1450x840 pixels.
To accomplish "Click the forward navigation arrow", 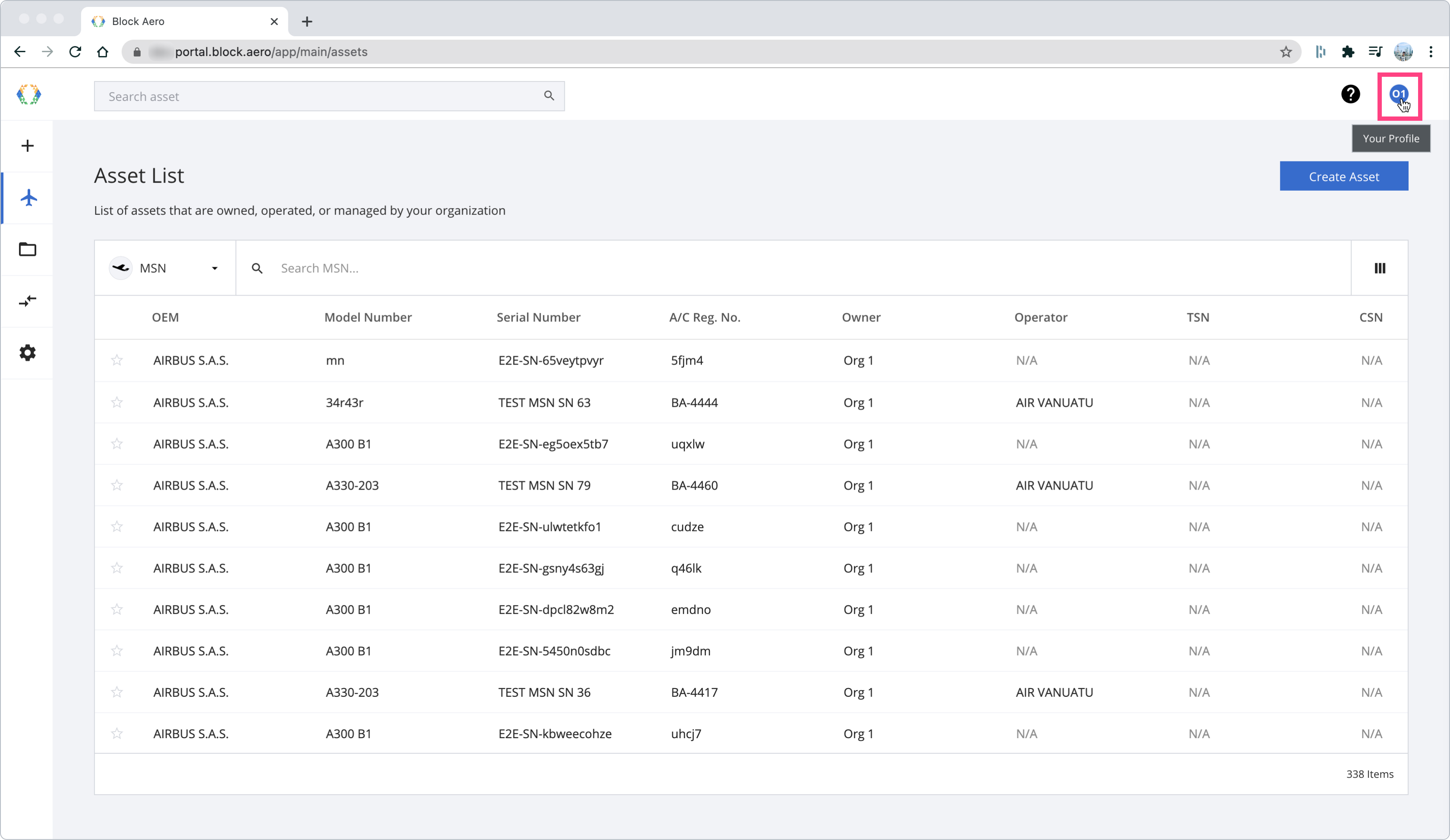I will click(x=47, y=52).
